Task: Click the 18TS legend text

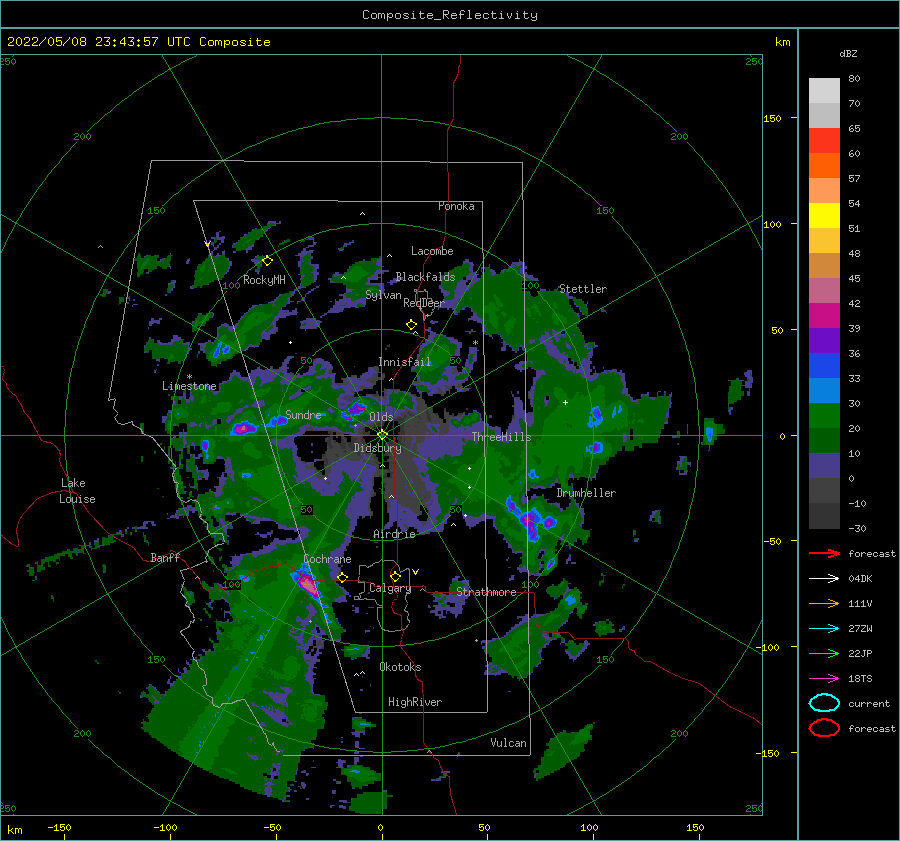Action: 860,678
